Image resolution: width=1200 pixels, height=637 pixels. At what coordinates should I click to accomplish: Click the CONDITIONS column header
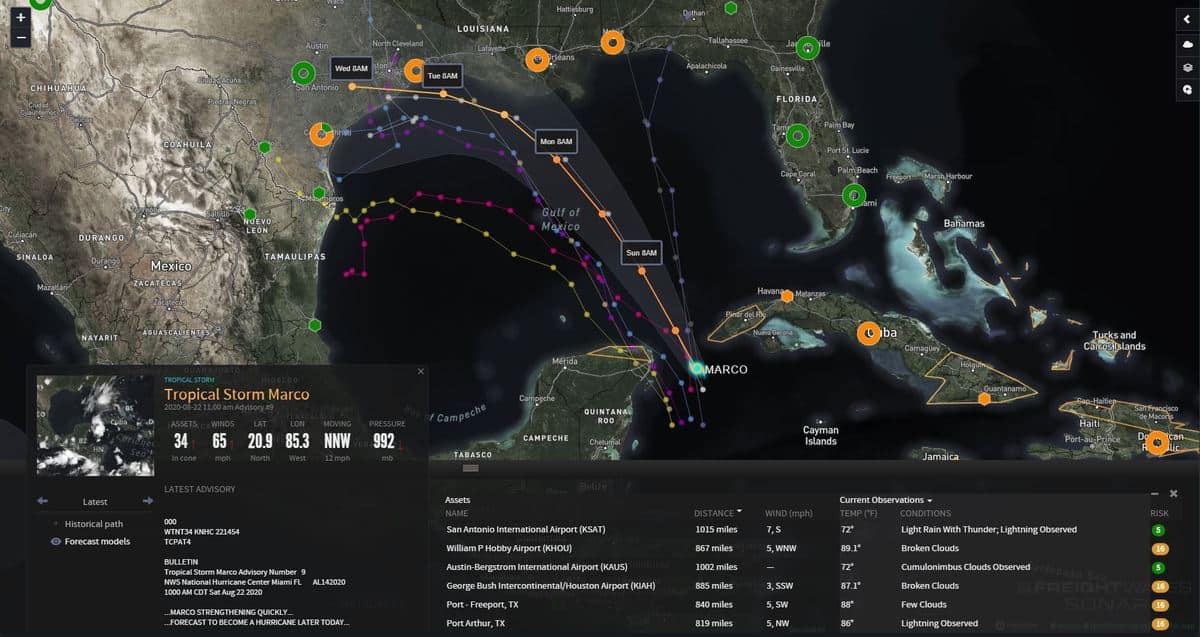point(925,513)
